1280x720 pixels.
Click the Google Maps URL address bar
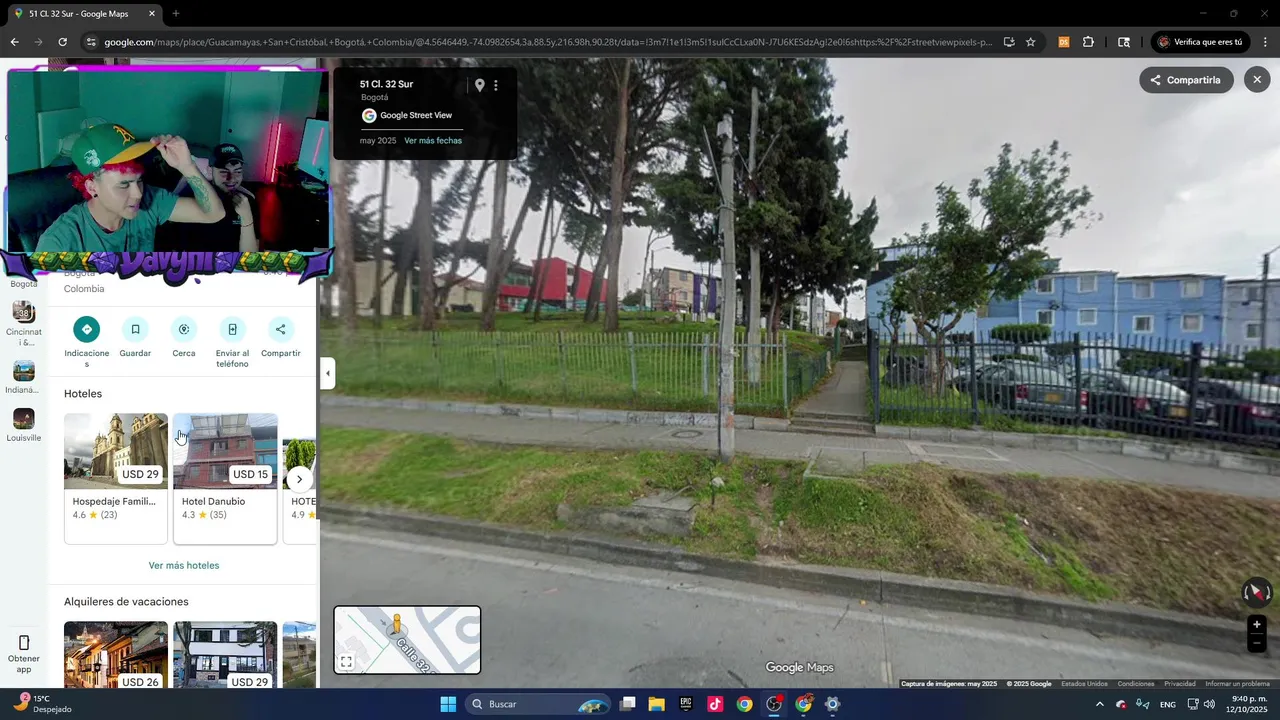coord(548,42)
